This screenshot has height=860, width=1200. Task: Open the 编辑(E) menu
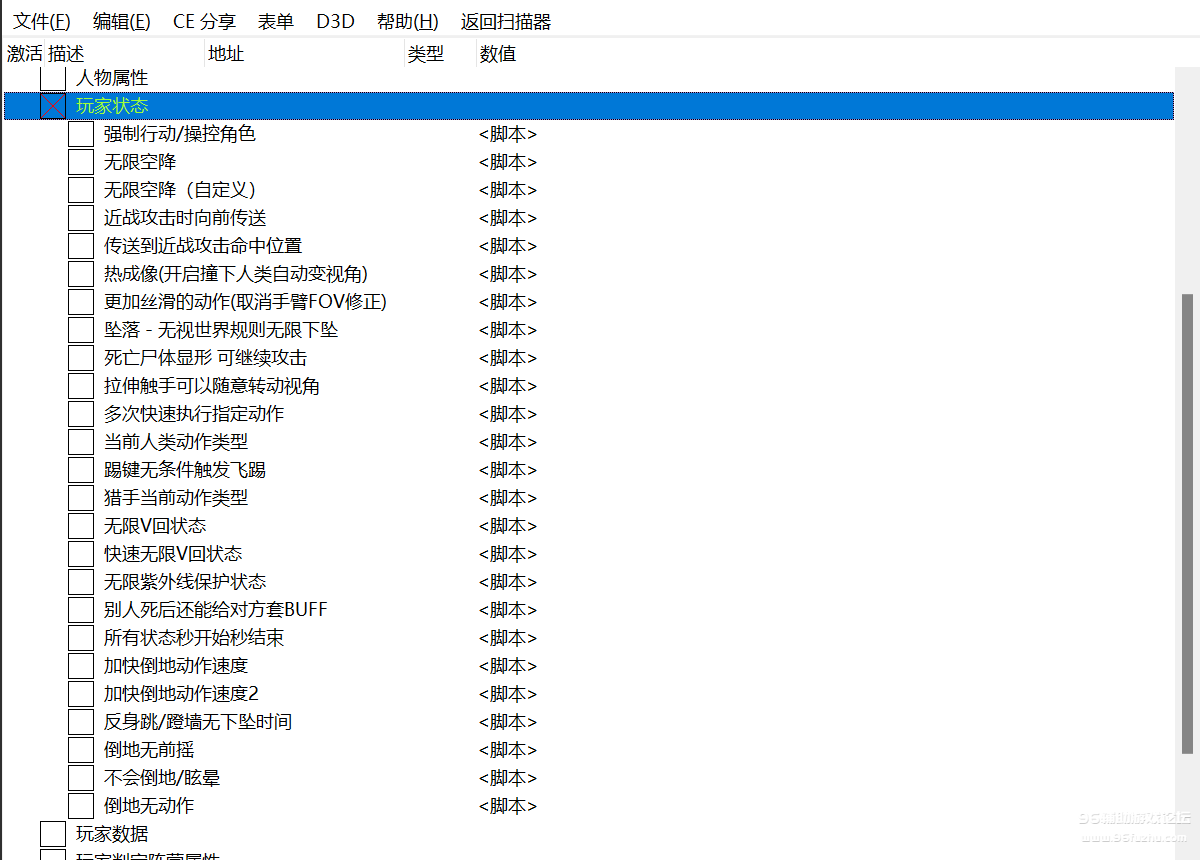(x=121, y=21)
